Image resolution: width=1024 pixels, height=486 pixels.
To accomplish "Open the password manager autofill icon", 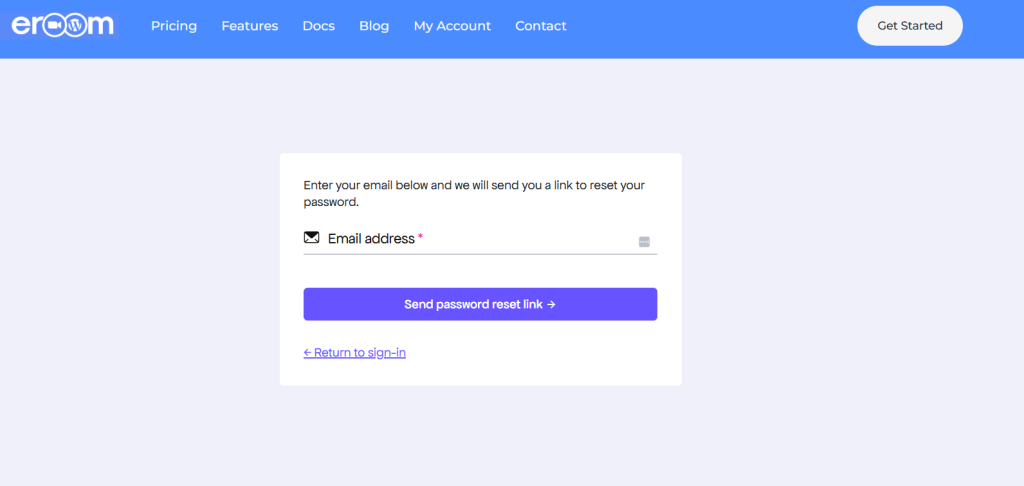I will pyautogui.click(x=644, y=242).
